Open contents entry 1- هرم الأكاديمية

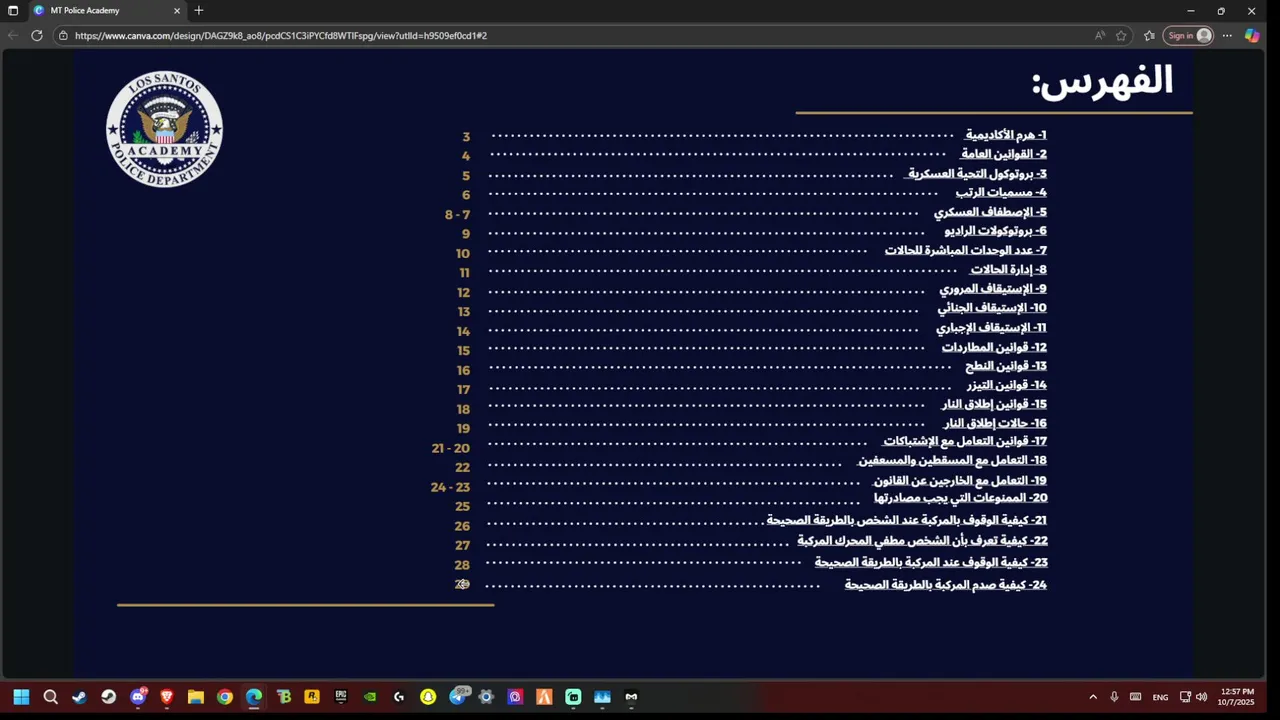1006,135
